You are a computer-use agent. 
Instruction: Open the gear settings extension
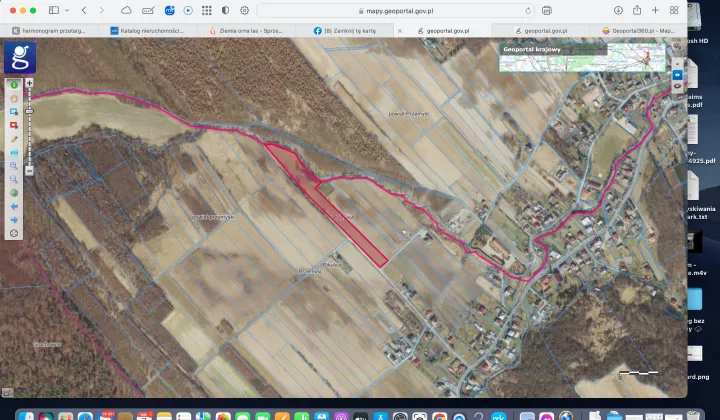coord(244,11)
